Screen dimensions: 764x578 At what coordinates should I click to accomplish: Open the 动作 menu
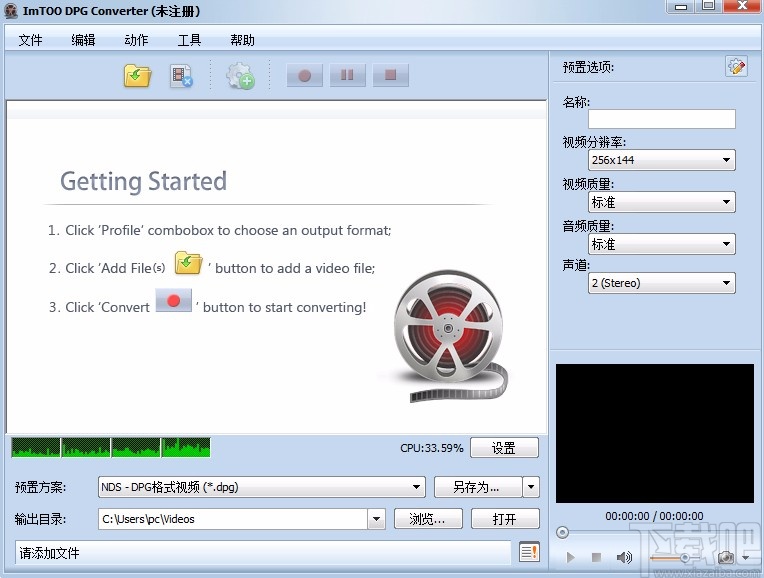point(136,40)
